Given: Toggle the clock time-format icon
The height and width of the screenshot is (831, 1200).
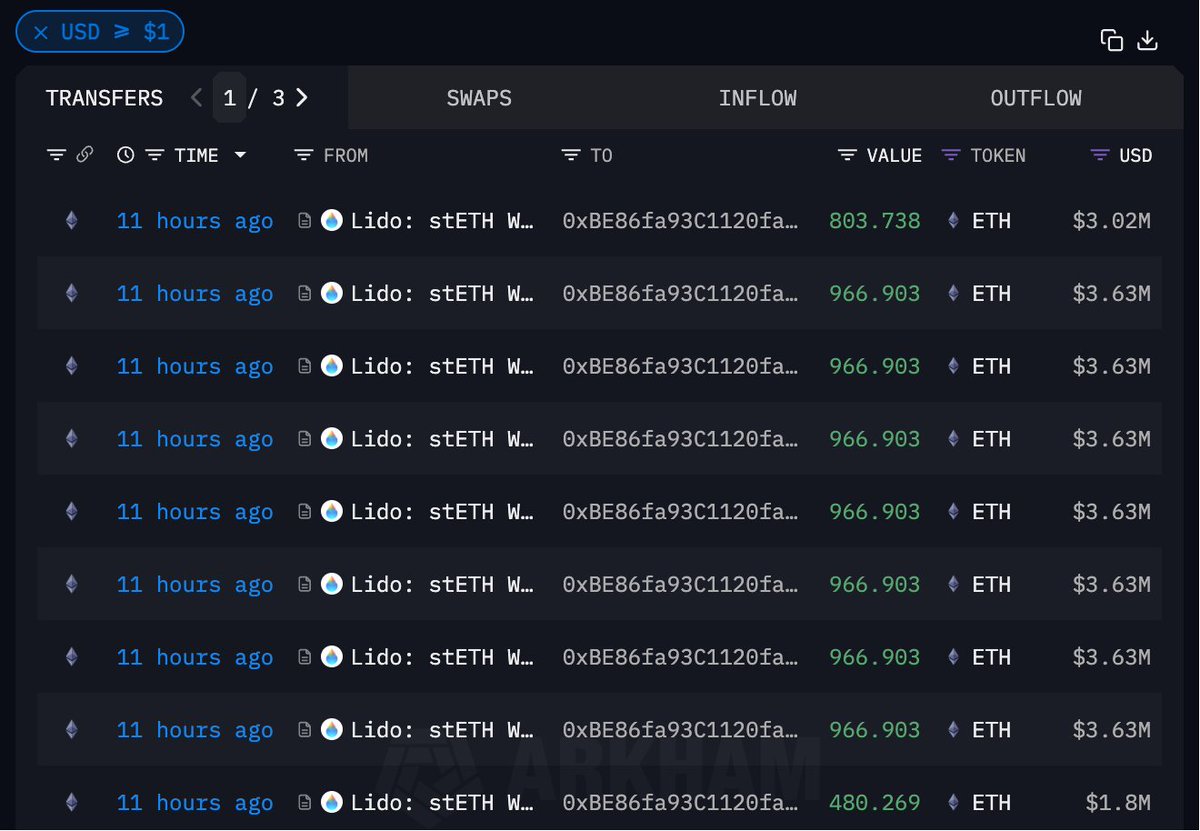Looking at the screenshot, I should [x=125, y=155].
